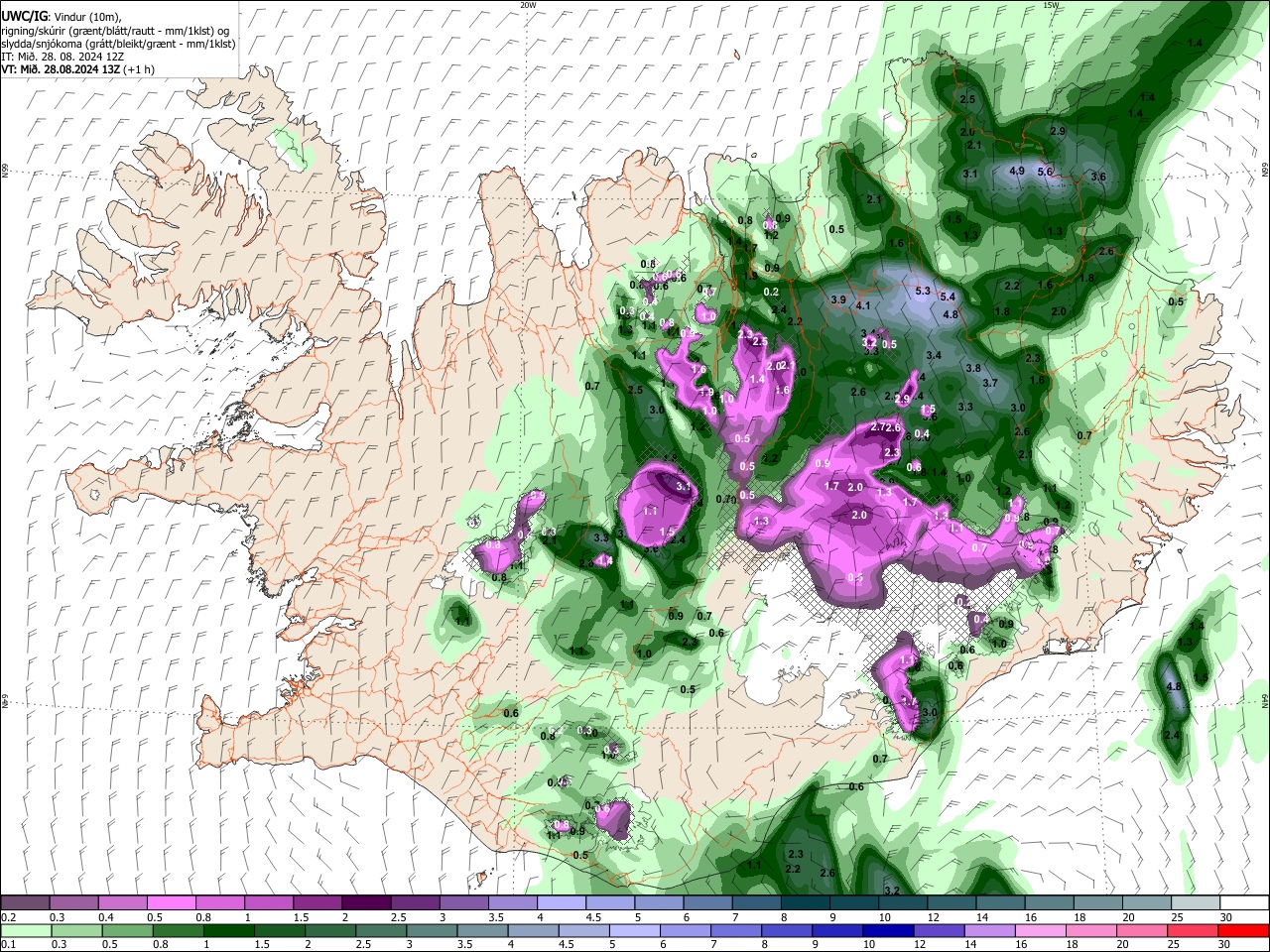1270x952 pixels.
Task: Click the '20W' longitude label
Action: (528, 5)
